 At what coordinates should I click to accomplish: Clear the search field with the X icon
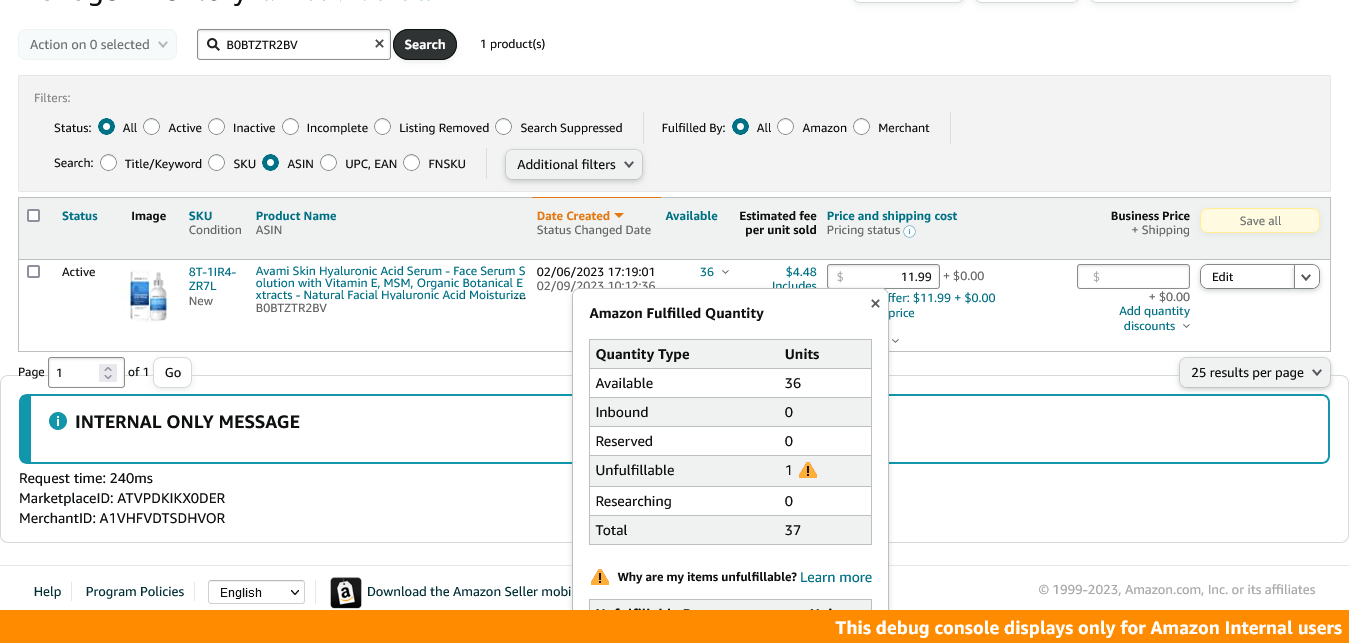pyautogui.click(x=379, y=44)
